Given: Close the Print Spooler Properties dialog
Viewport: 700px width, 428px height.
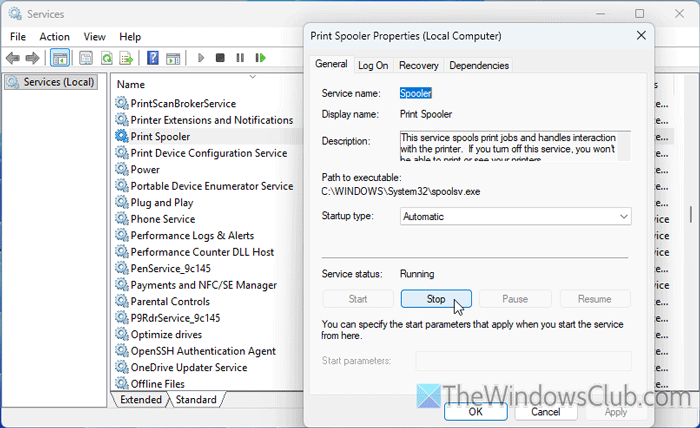Looking at the screenshot, I should pos(641,35).
